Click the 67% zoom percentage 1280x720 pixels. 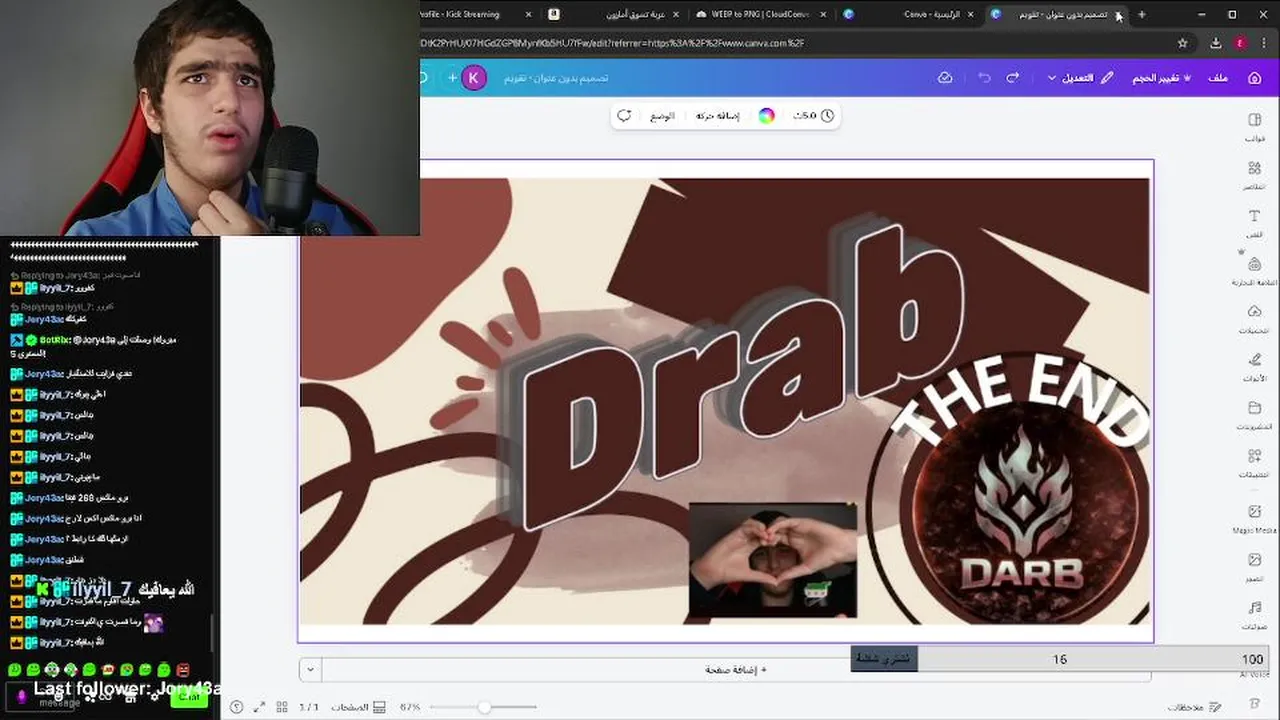[x=410, y=707]
